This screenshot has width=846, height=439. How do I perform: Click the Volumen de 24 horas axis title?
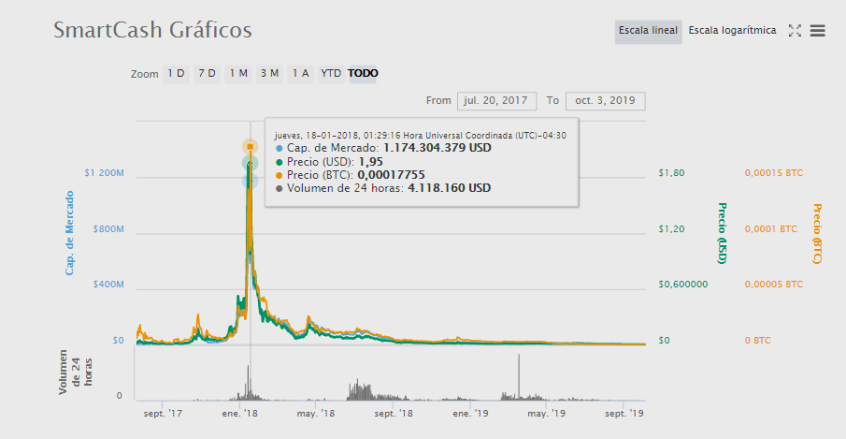(76, 372)
